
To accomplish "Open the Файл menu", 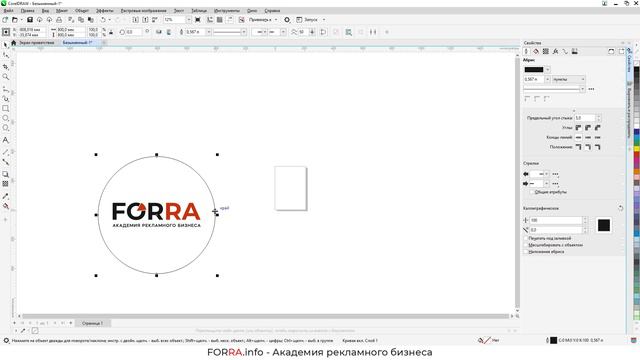I will (x=9, y=11).
